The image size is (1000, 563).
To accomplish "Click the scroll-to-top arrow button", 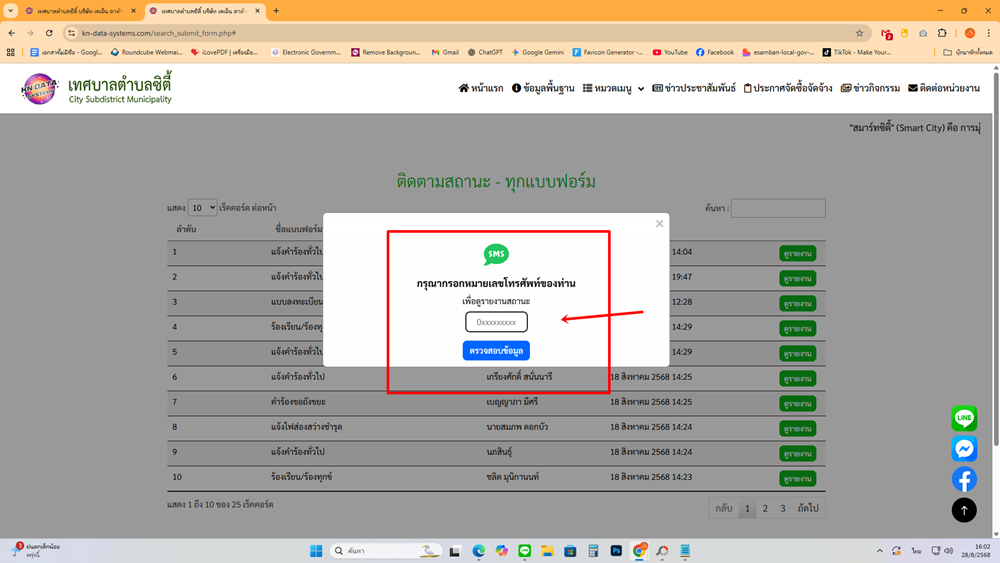I will pyautogui.click(x=964, y=510).
